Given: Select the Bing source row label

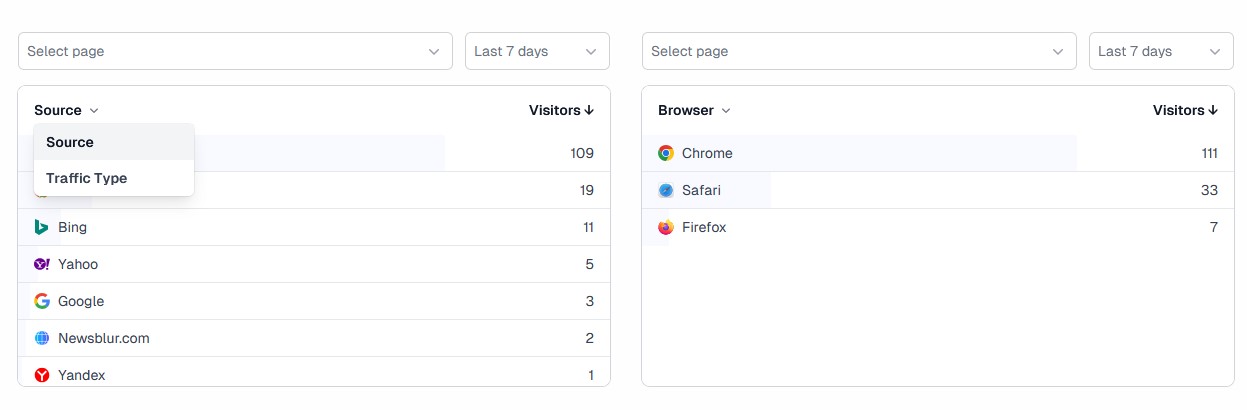Looking at the screenshot, I should click(x=73, y=227).
